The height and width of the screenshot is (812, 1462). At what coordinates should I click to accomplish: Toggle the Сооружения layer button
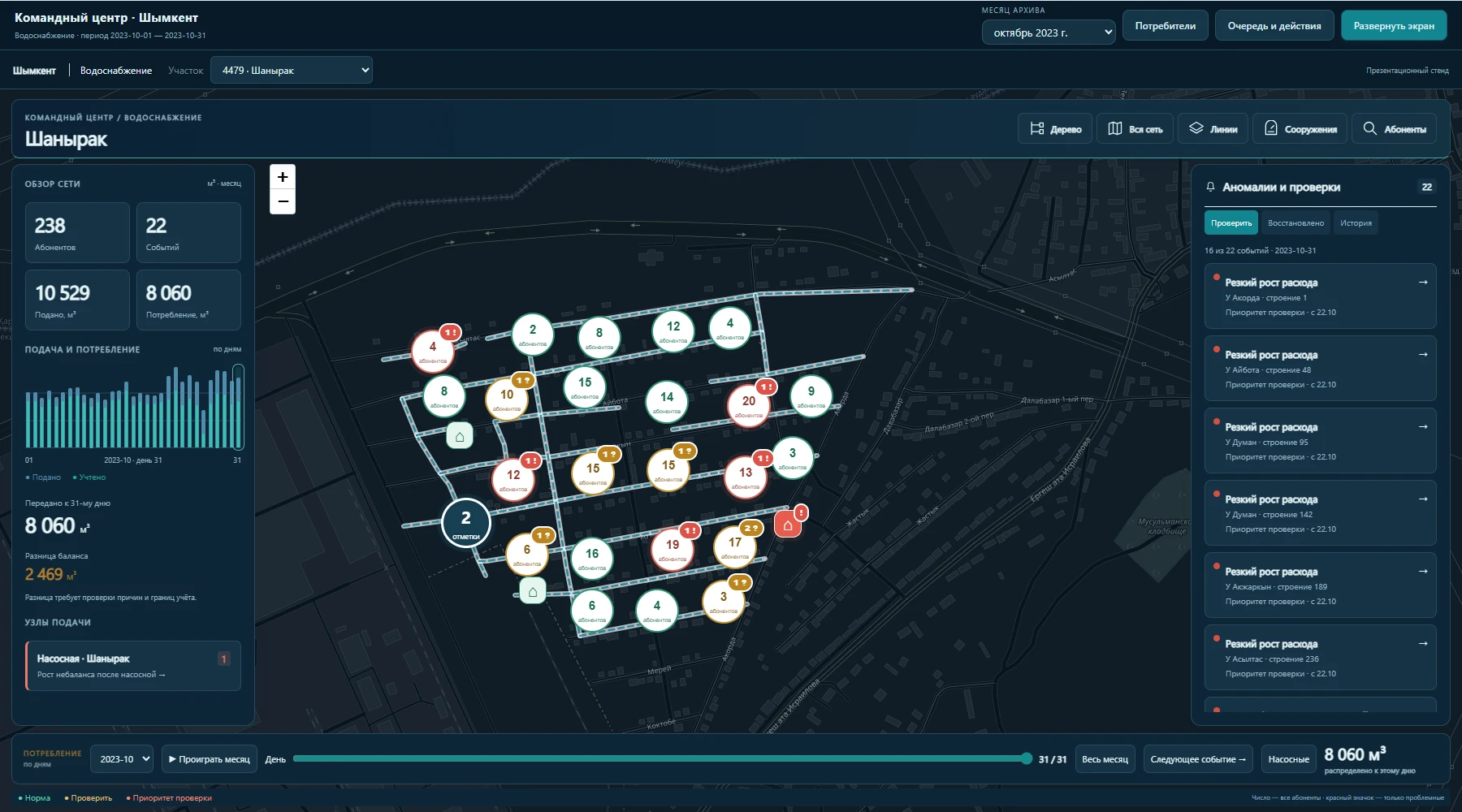1300,129
